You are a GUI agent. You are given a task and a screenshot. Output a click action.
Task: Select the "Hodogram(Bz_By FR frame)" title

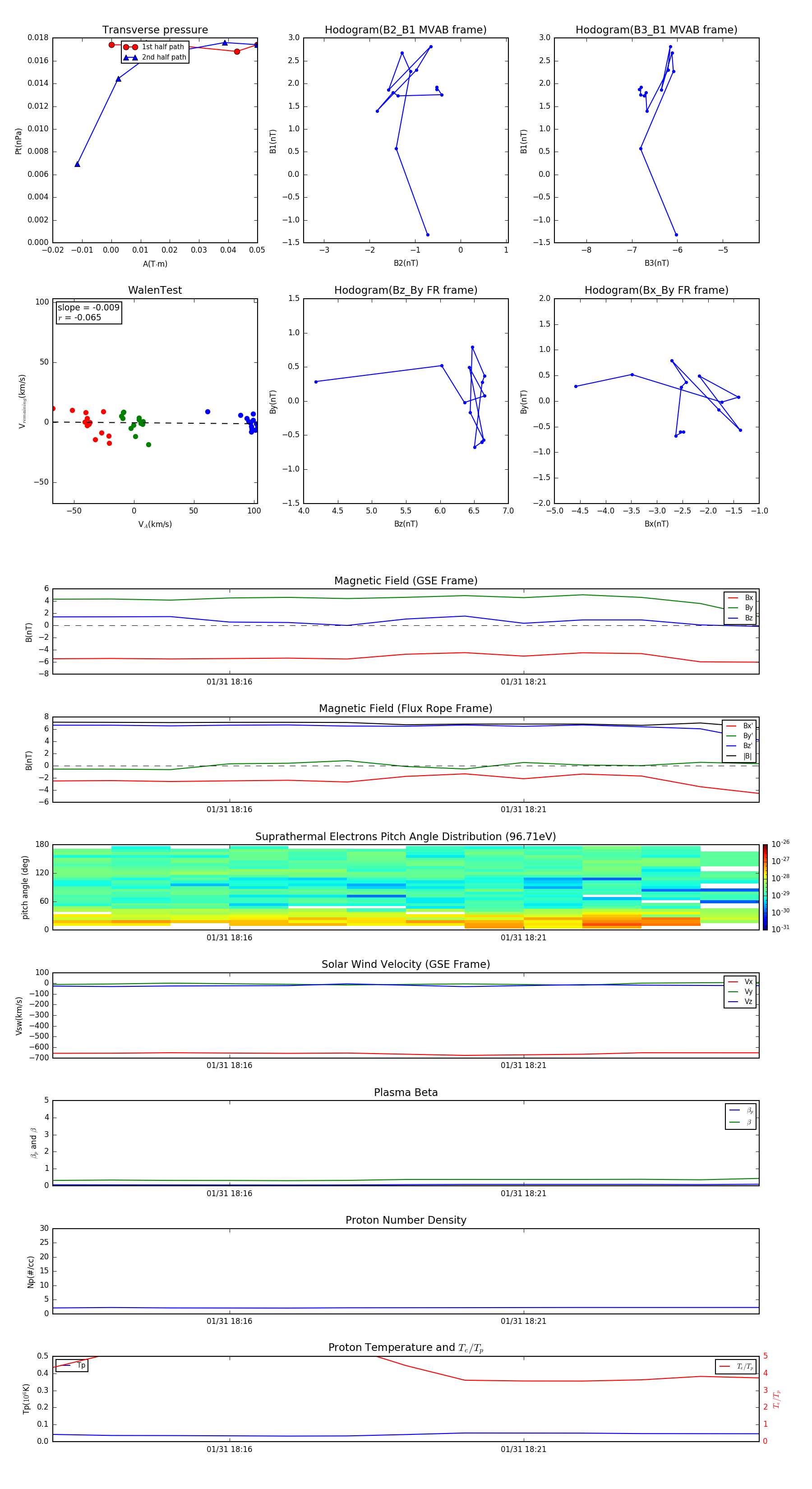pyautogui.click(x=406, y=290)
